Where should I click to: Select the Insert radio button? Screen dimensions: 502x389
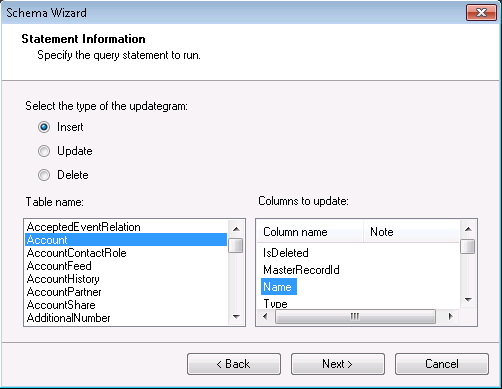44,127
